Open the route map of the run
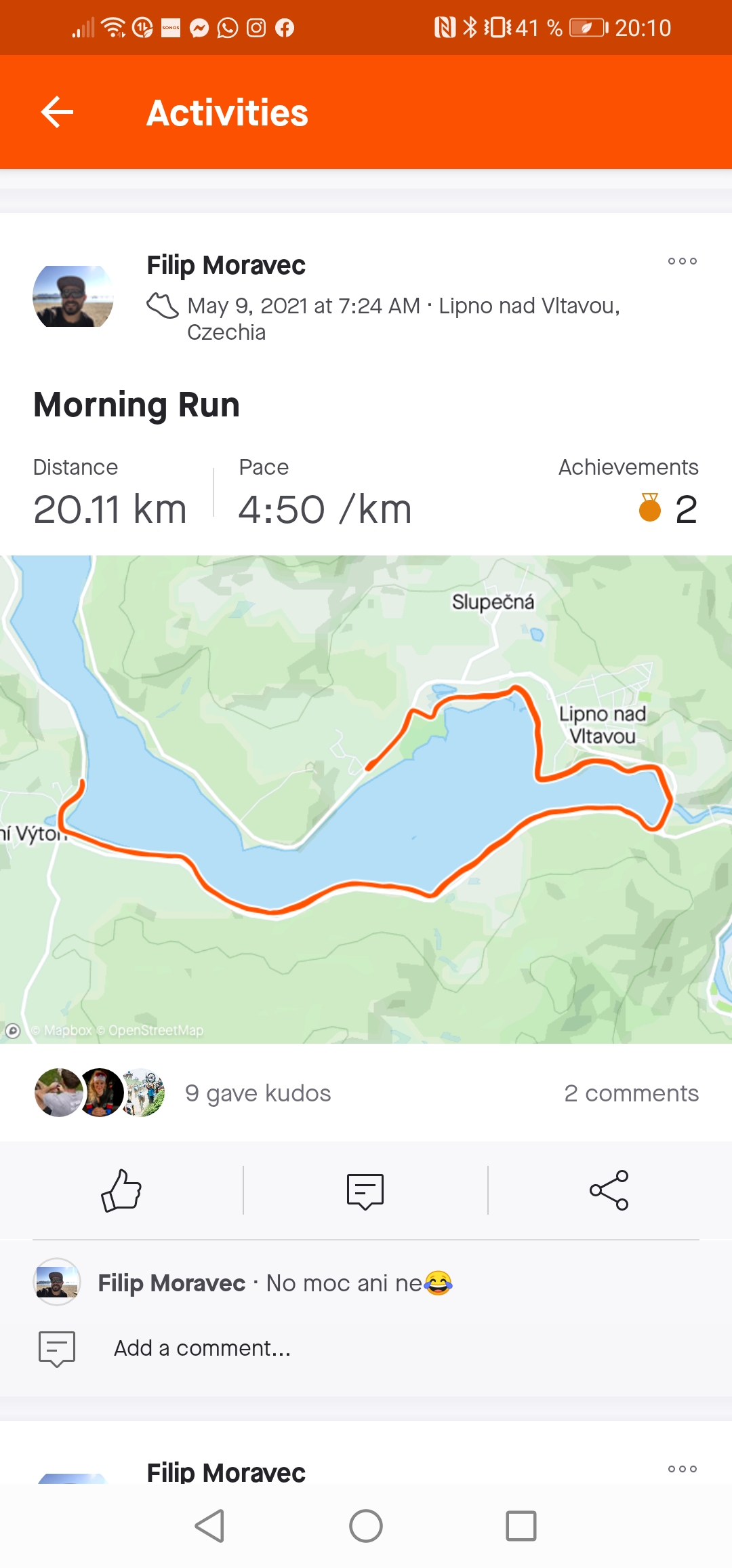 coord(366,799)
